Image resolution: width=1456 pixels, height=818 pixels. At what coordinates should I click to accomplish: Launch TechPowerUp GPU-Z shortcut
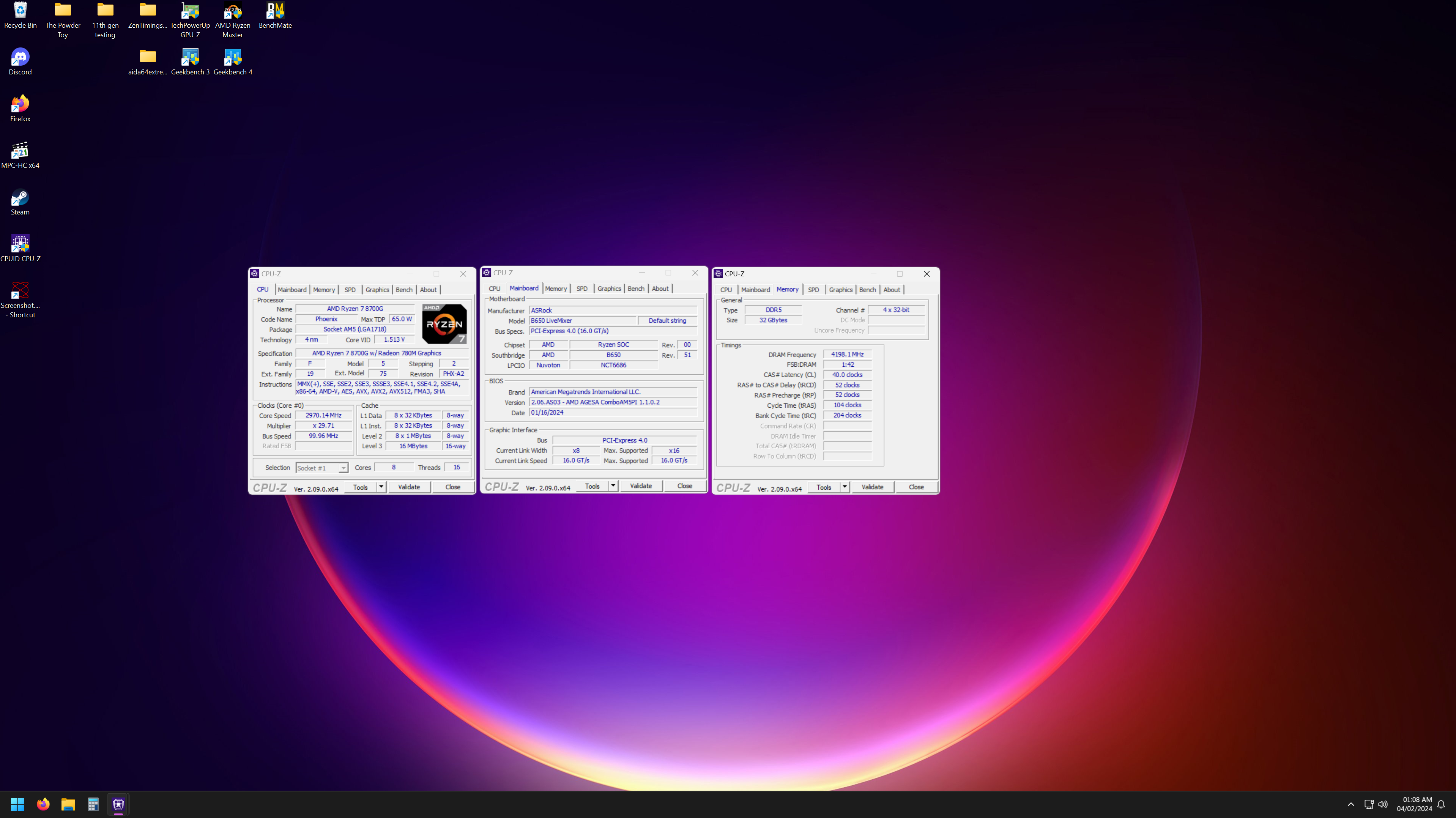[x=190, y=20]
